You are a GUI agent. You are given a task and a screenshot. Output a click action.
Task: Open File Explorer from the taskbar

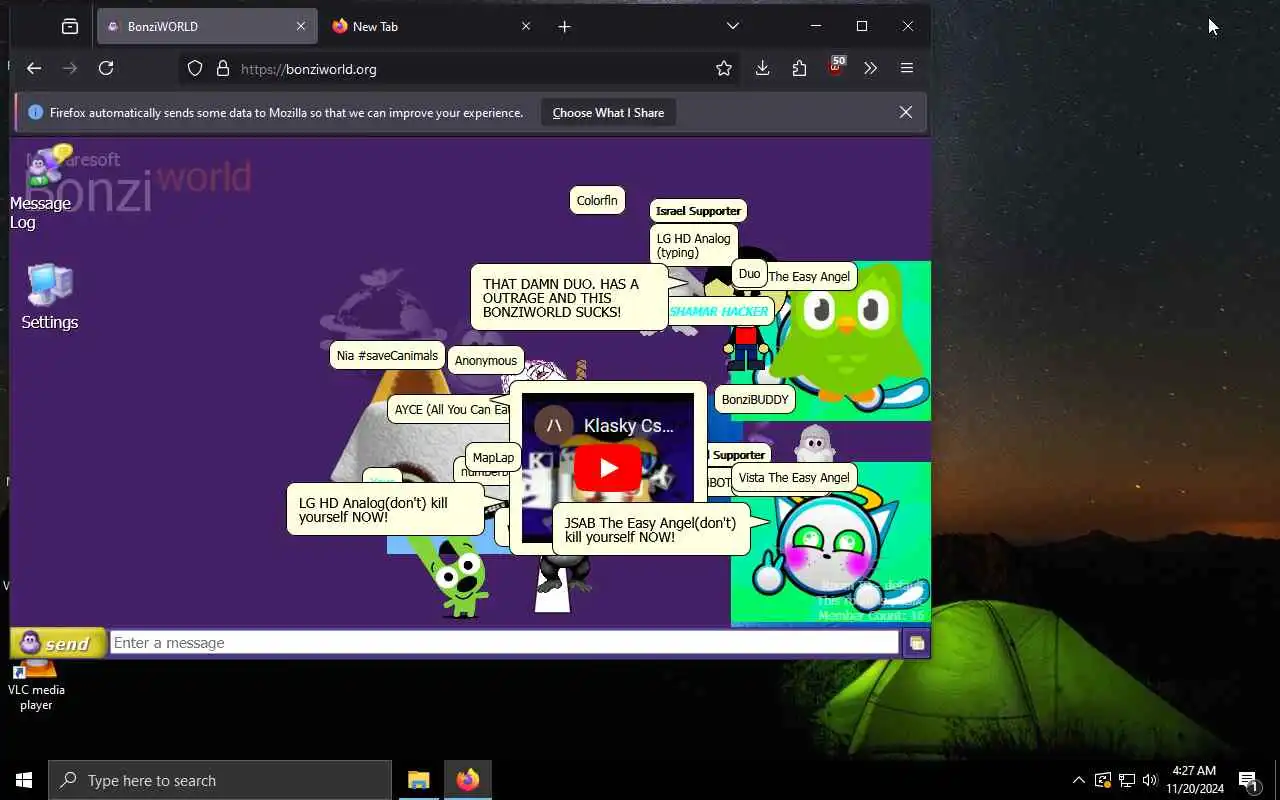pos(419,780)
